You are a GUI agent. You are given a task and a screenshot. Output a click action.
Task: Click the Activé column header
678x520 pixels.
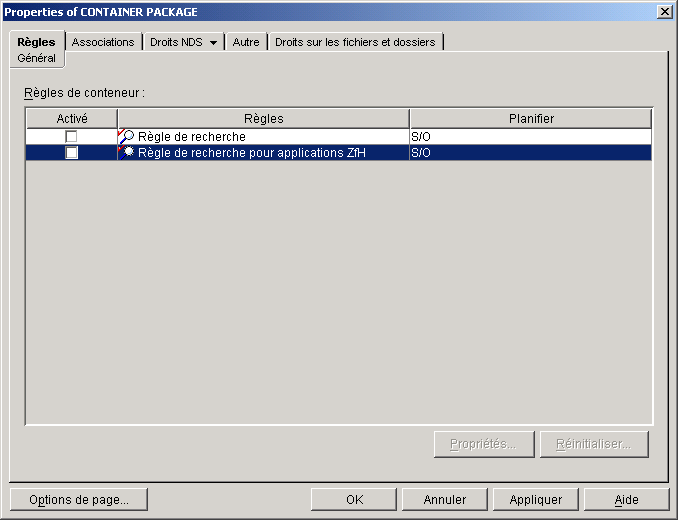(x=72, y=118)
